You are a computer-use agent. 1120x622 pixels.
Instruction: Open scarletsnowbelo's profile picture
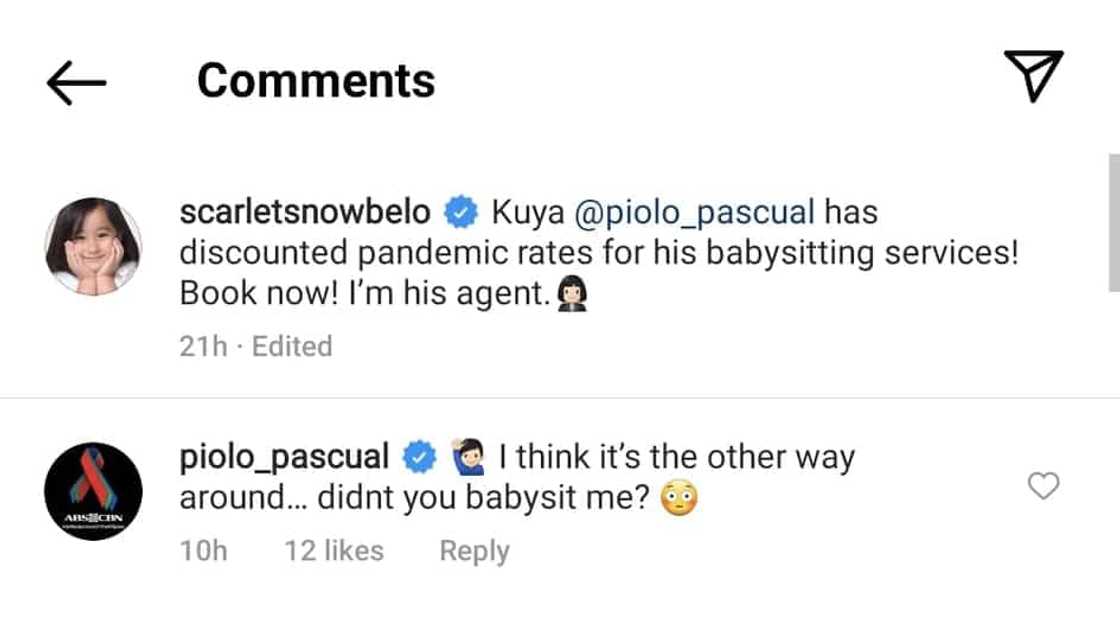click(x=93, y=246)
